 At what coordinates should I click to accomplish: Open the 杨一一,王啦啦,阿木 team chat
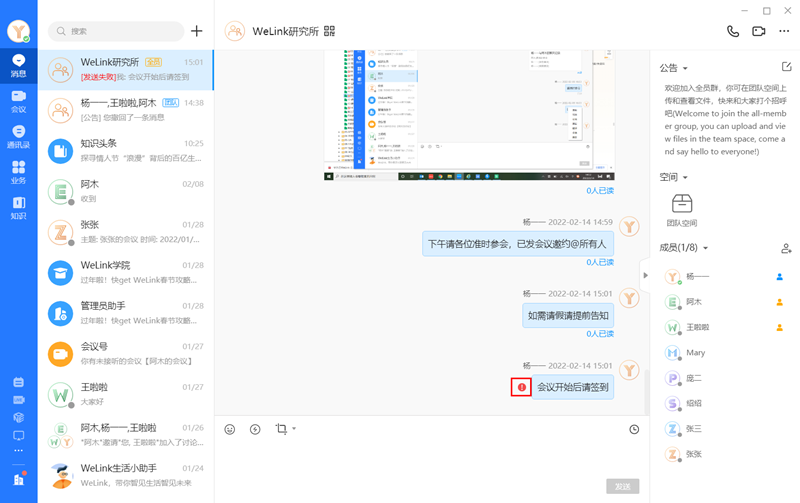tap(126, 110)
